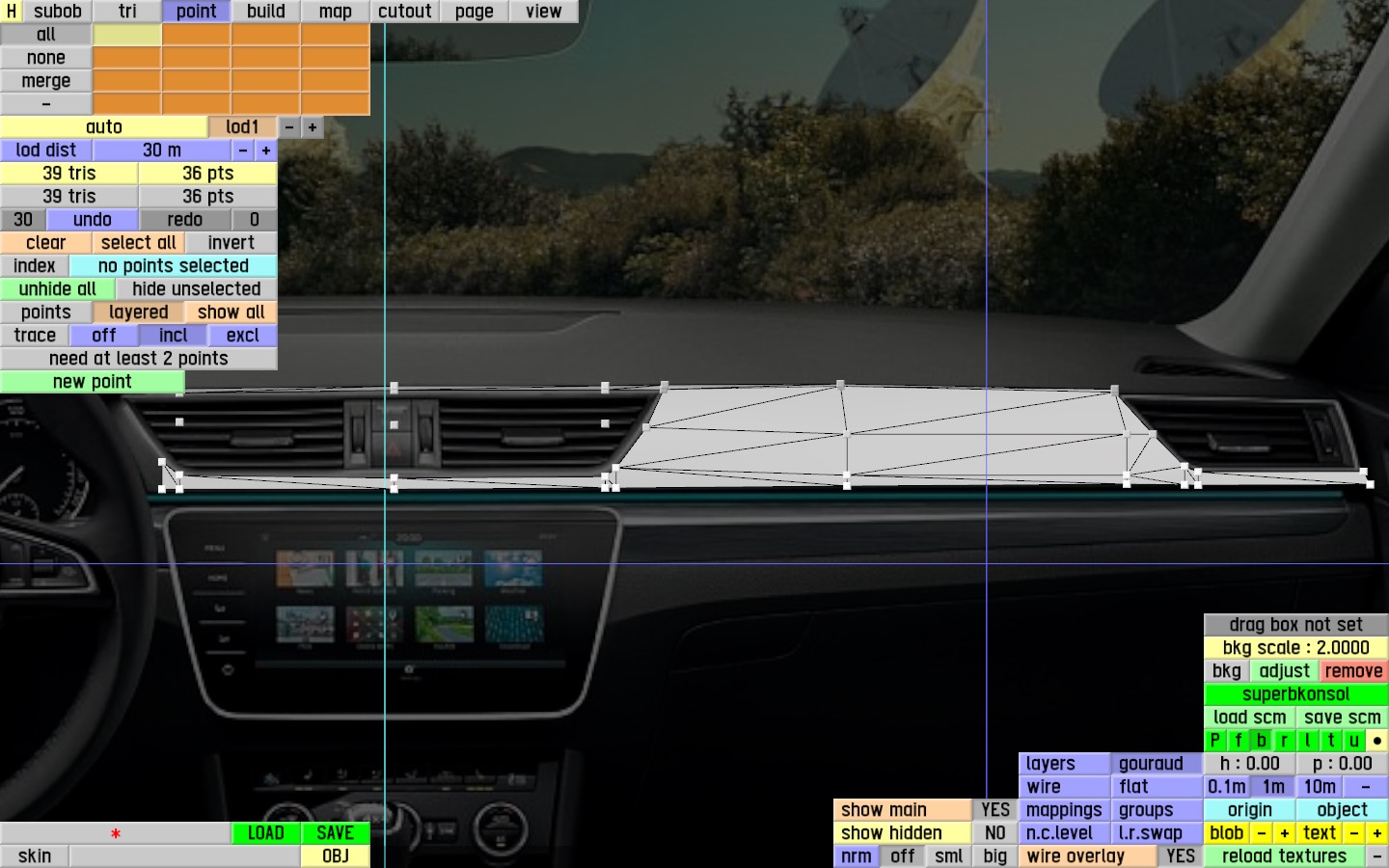Switch to the r right view
The image size is (1389, 868).
1285,741
